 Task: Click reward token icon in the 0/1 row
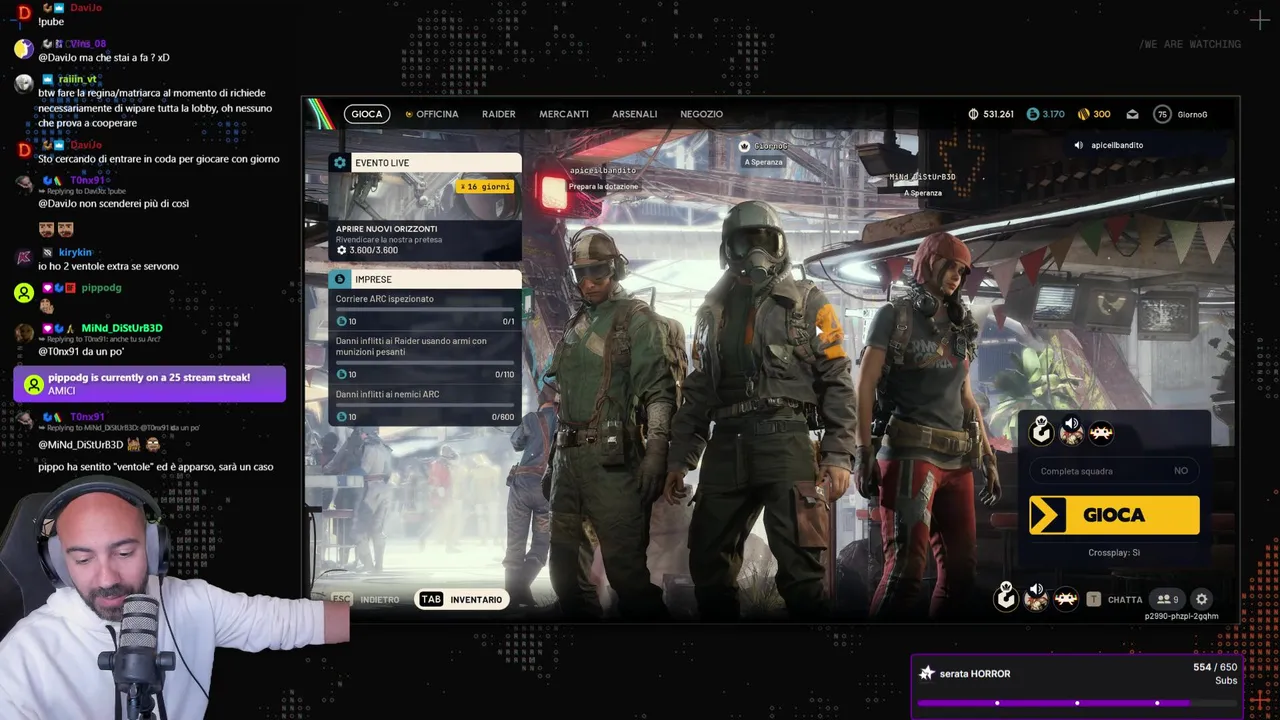(x=341, y=321)
